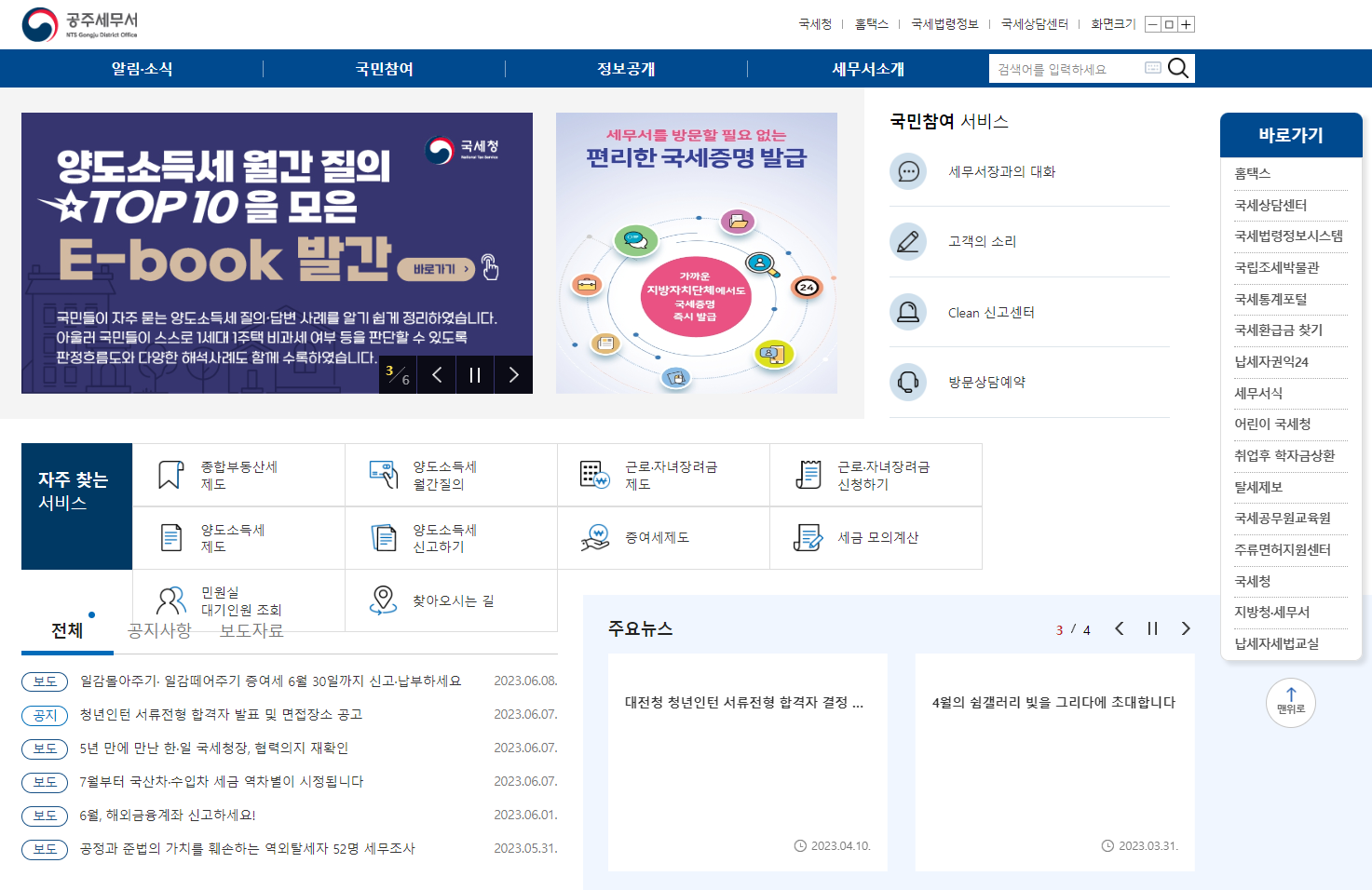Go to top with 맨위로 arrow button

(1291, 703)
